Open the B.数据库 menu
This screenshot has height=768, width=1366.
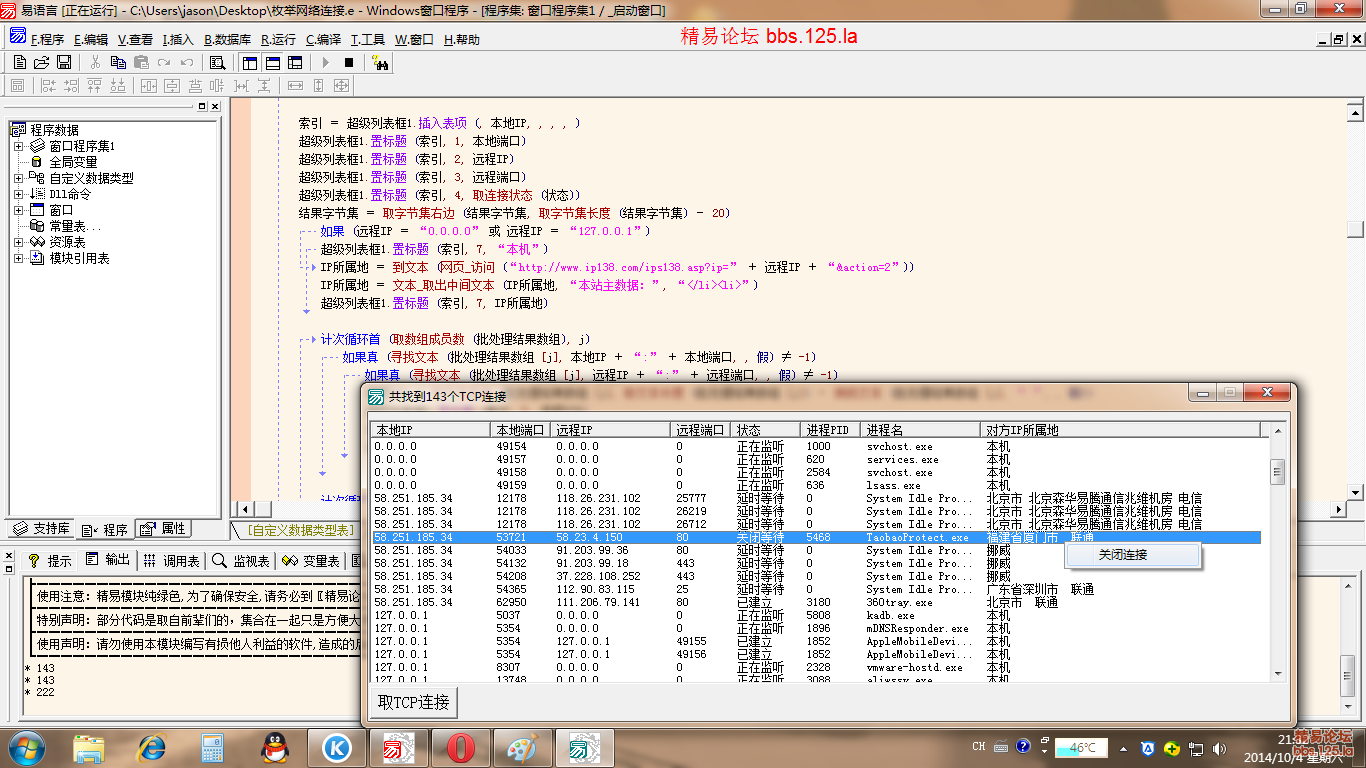227,40
